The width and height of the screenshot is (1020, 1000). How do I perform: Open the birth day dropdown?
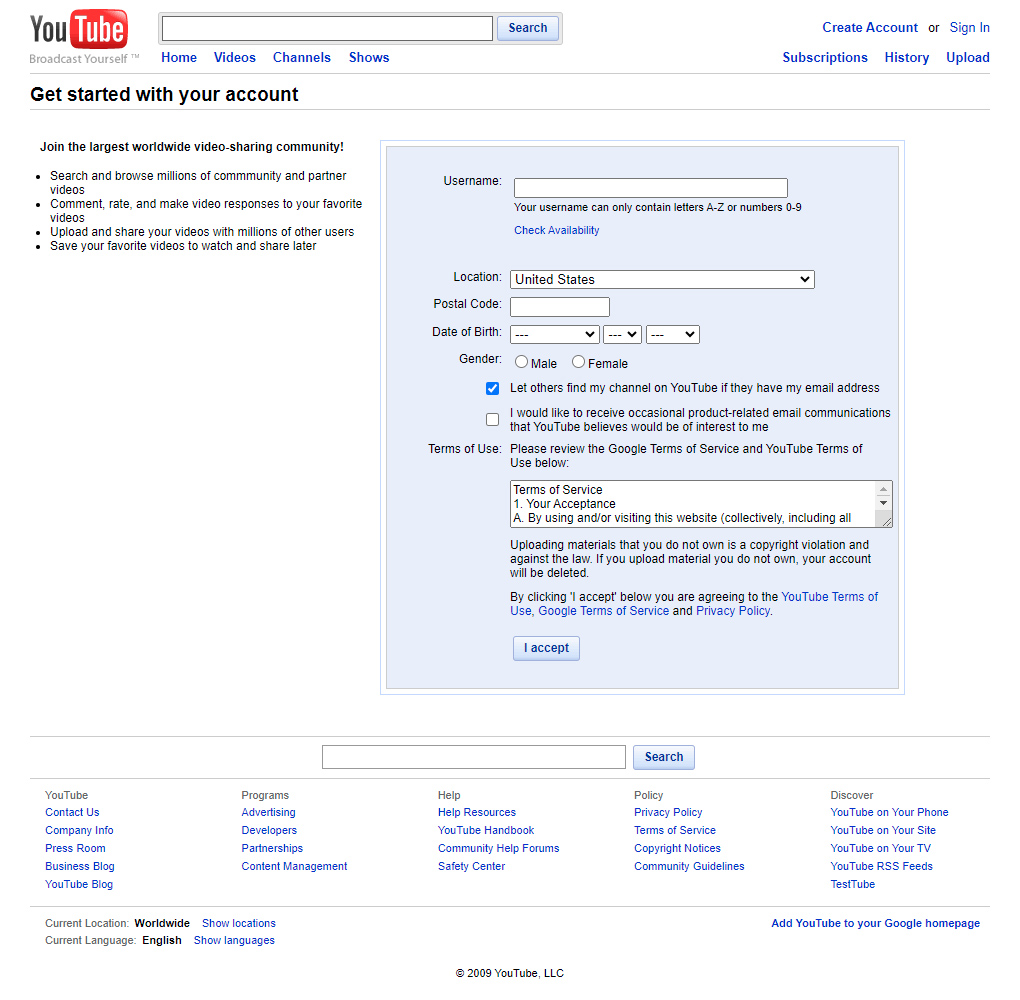pyautogui.click(x=623, y=334)
